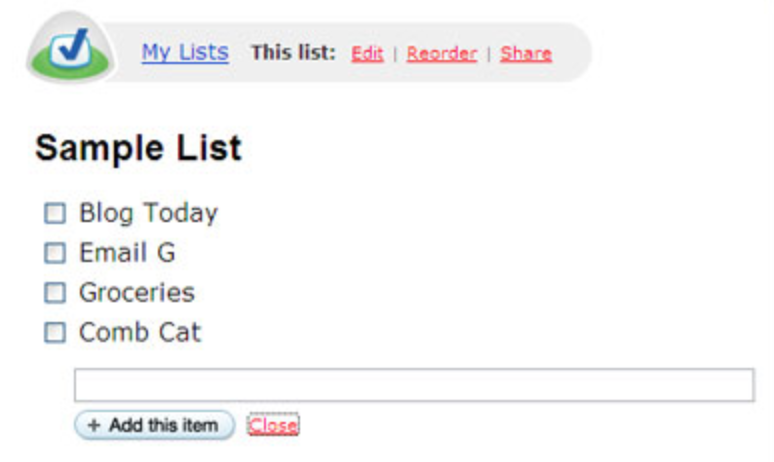The height and width of the screenshot is (462, 774).
Task: Tick the Email G checkbox
Action: click(x=55, y=253)
